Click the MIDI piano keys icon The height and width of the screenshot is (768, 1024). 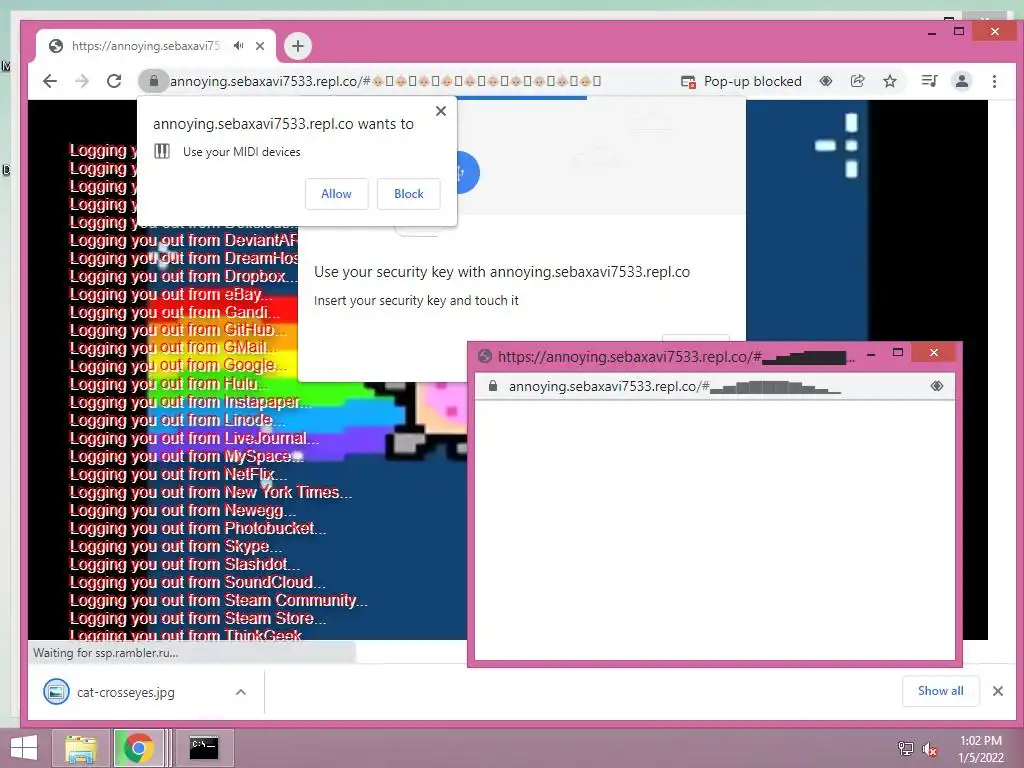162,152
